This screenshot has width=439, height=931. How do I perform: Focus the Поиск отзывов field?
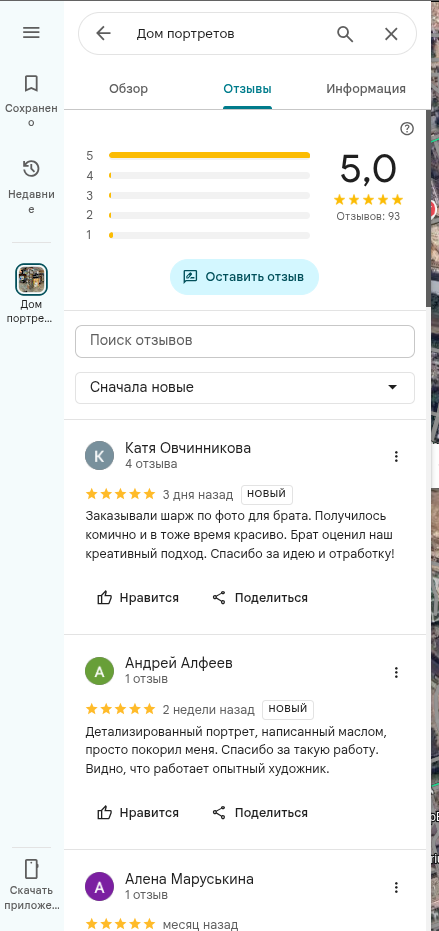245,341
